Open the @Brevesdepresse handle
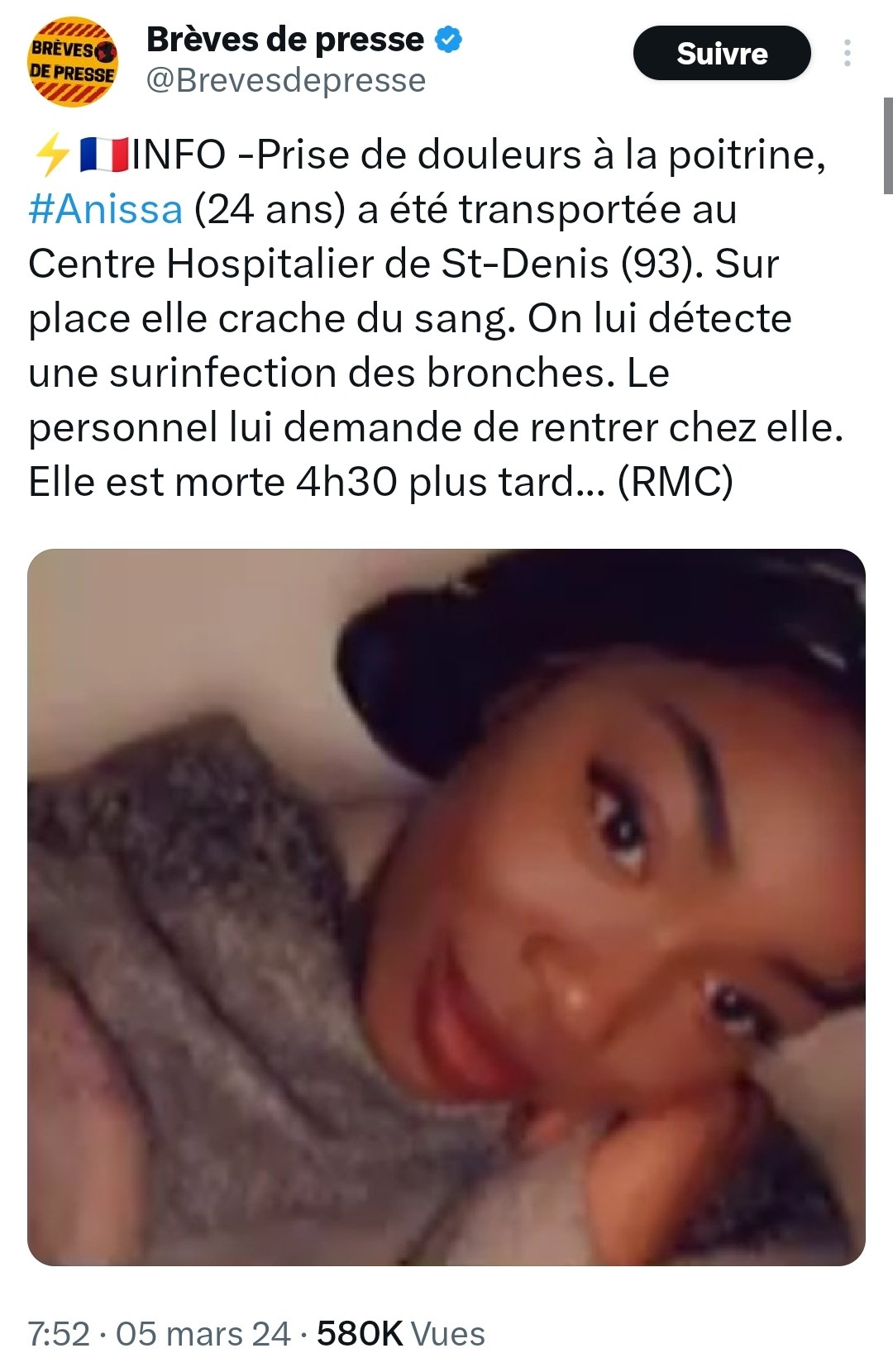The image size is (893, 1372). pyautogui.click(x=286, y=80)
